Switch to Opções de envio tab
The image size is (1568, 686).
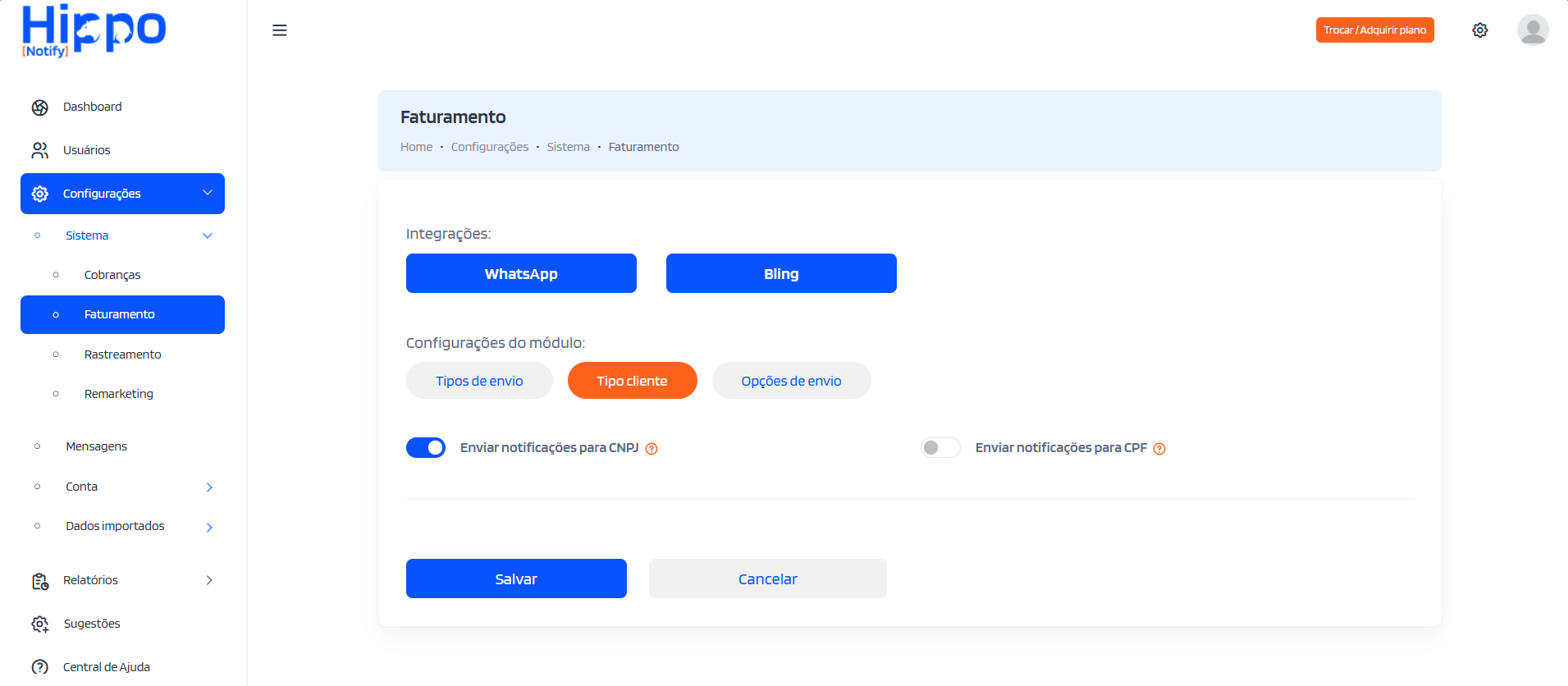pos(791,381)
